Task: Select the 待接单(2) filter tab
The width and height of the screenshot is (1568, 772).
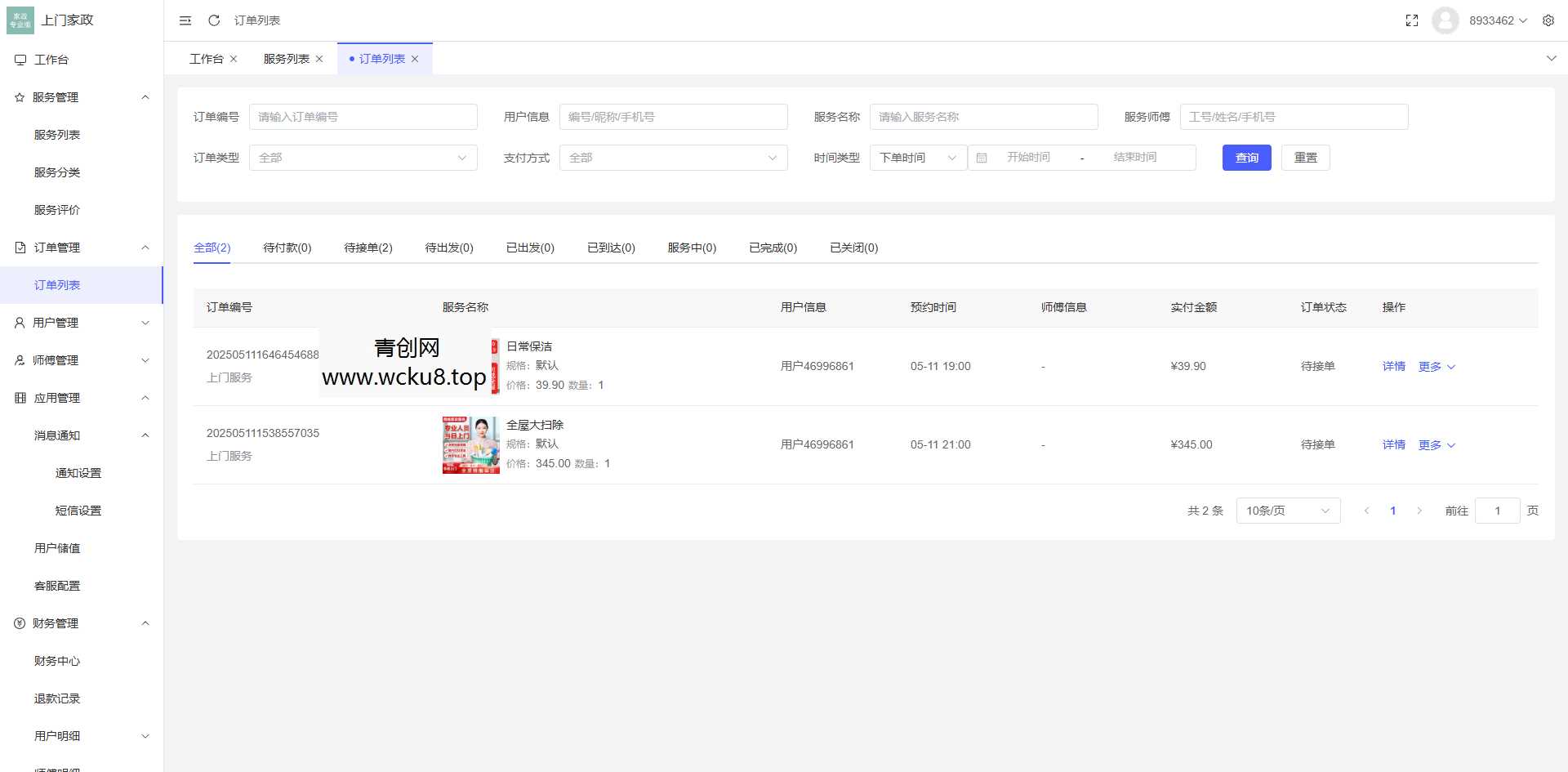Action: click(x=367, y=248)
